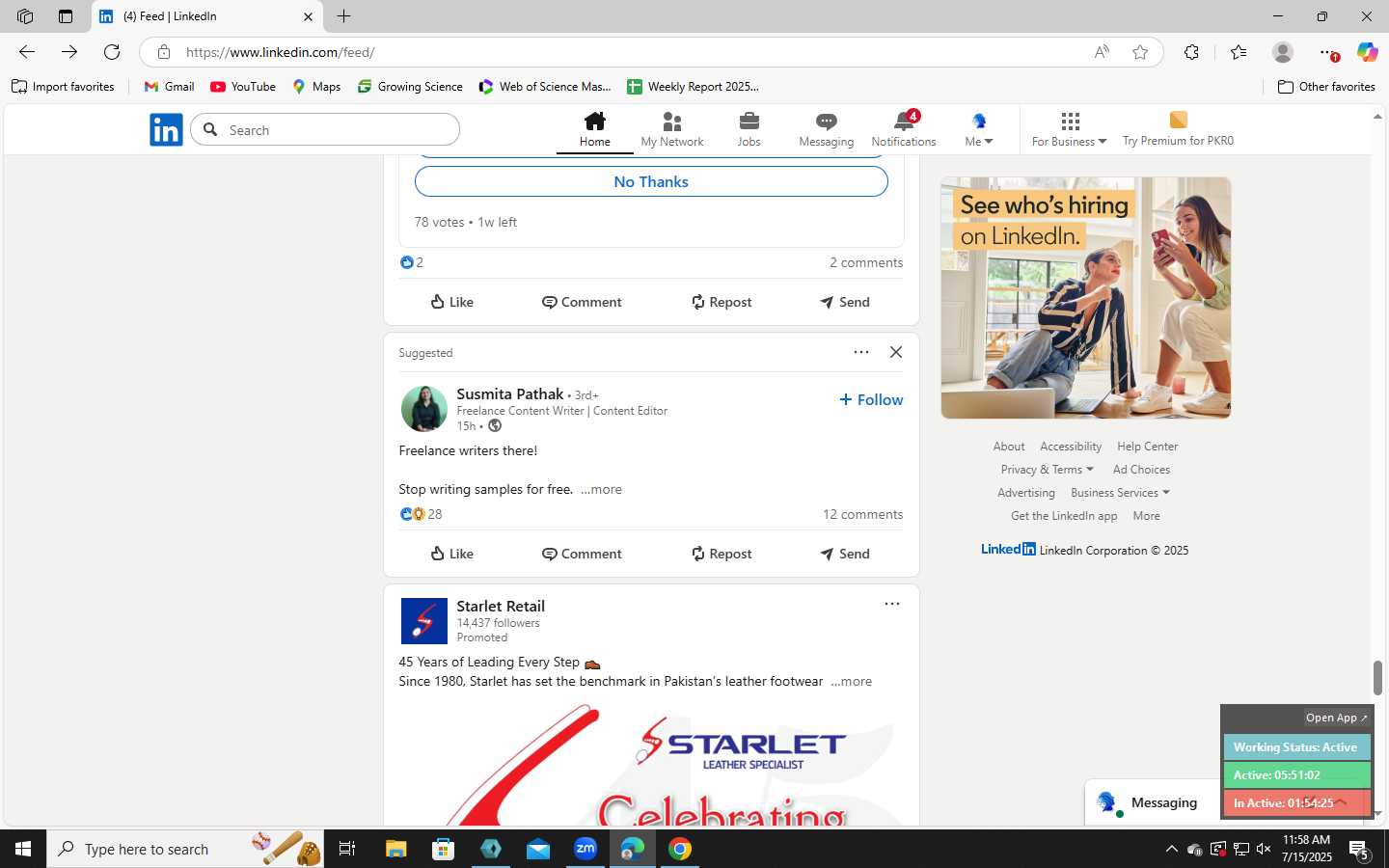Go back in browser history
The image size is (1389, 868).
[x=27, y=52]
